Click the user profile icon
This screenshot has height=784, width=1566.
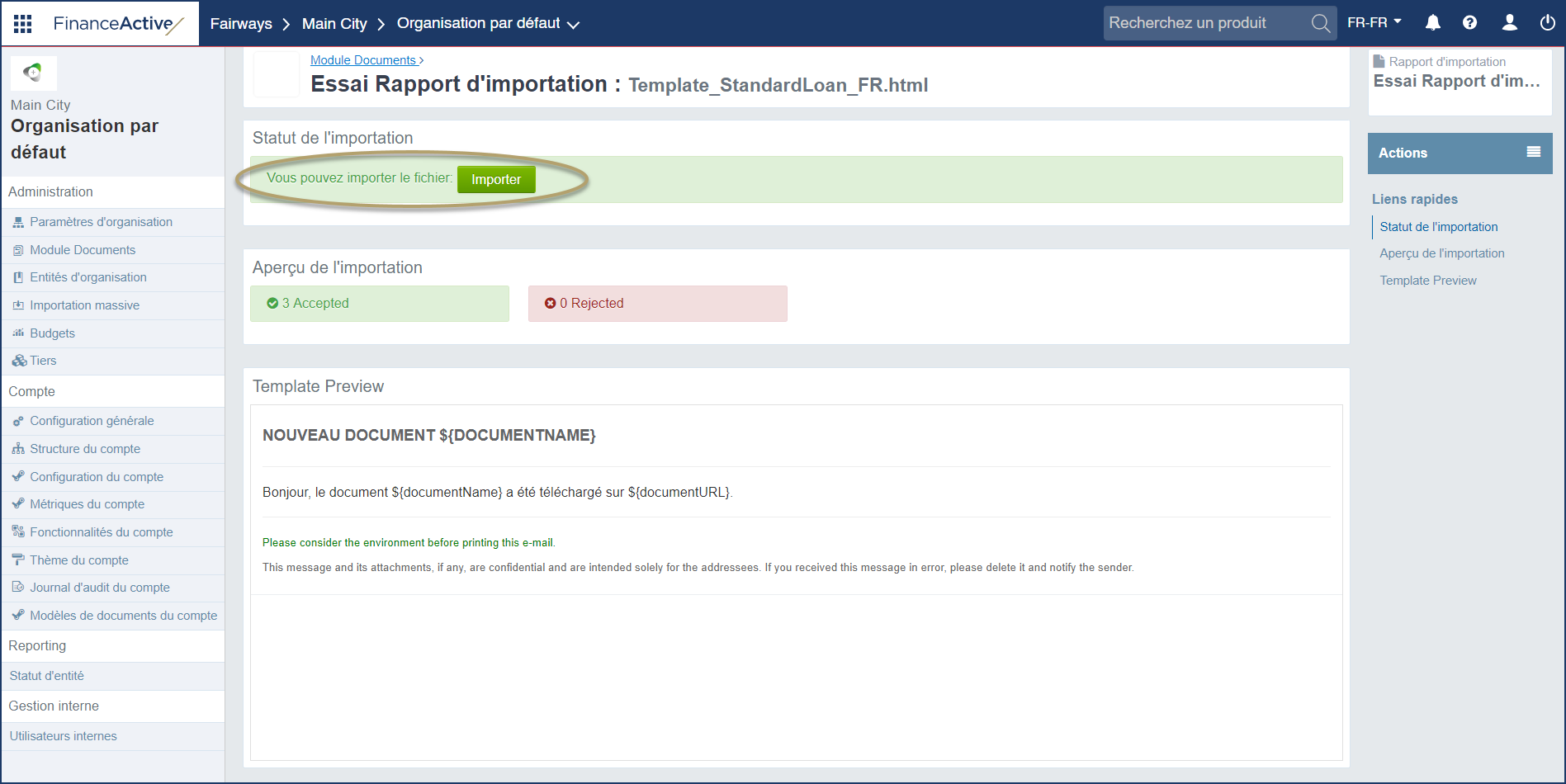click(1509, 22)
